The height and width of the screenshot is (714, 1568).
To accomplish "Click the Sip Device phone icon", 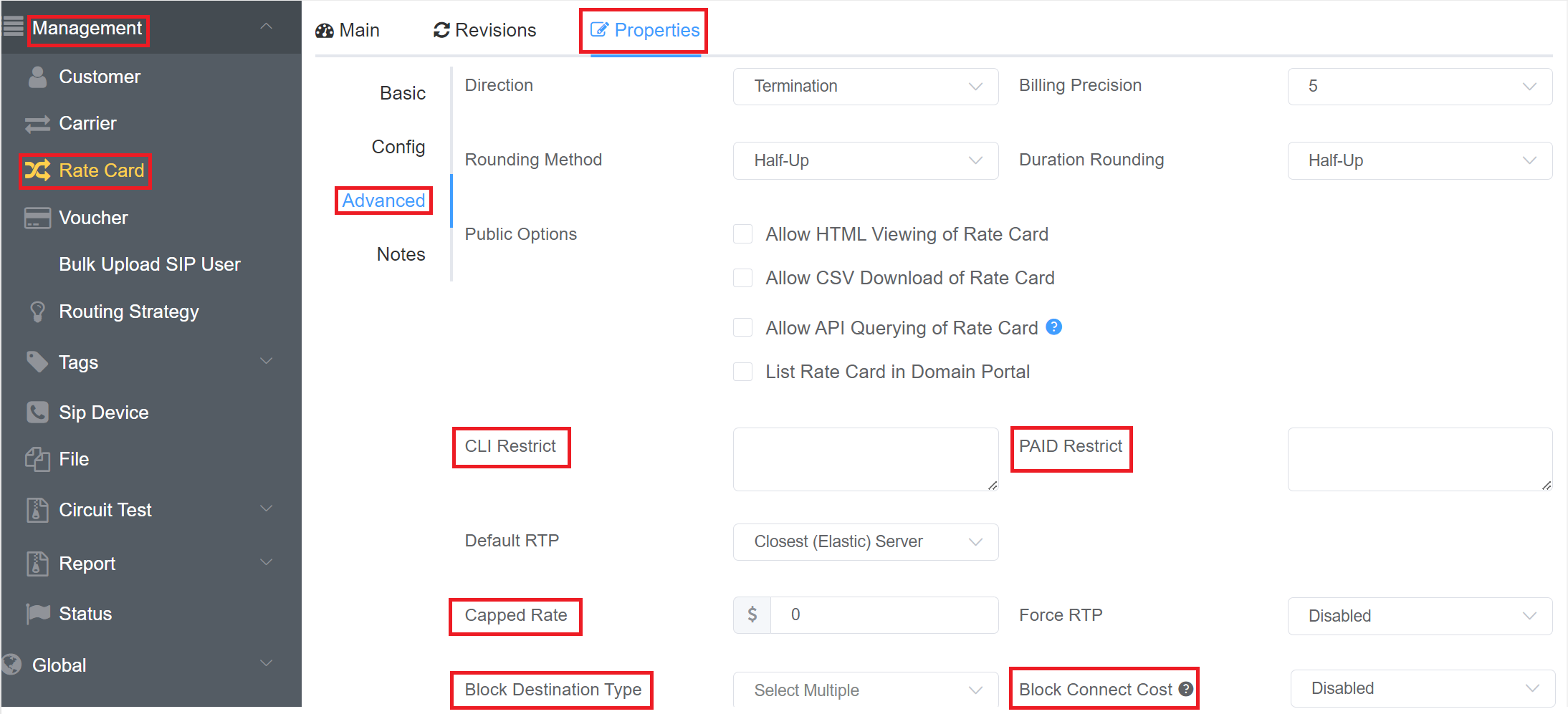I will [37, 413].
